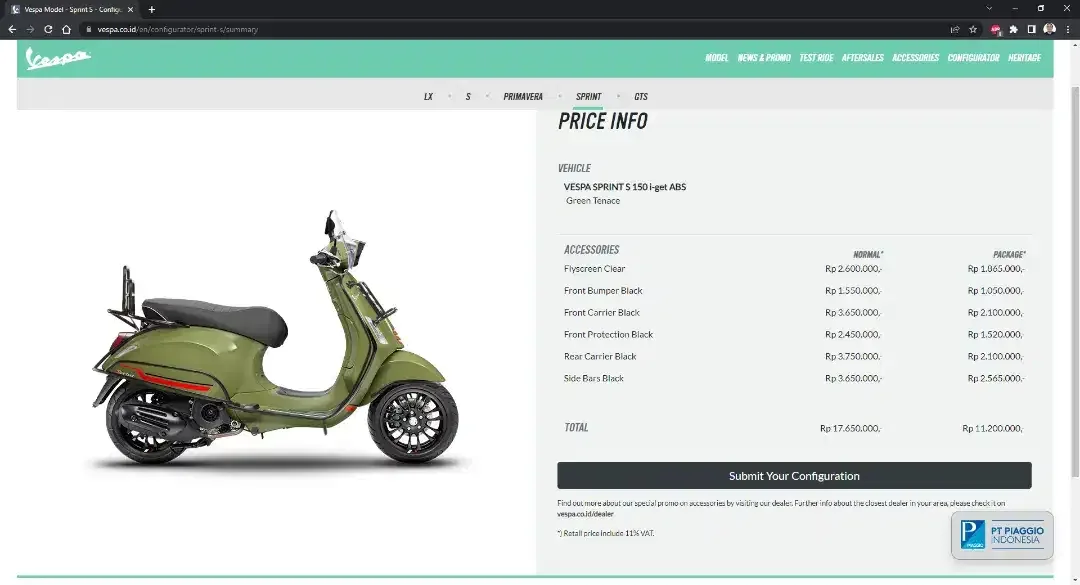Toggle the browser side panel icon

point(1031,29)
